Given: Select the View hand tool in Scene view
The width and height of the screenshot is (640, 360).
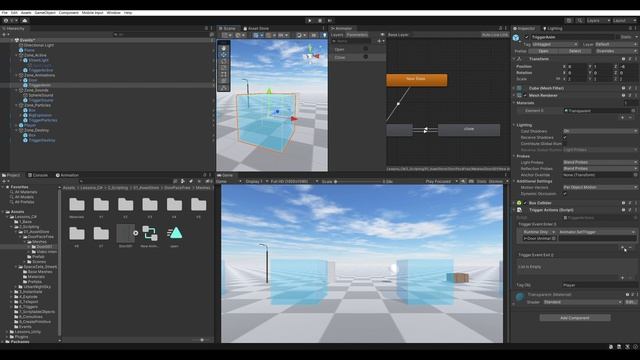Looking at the screenshot, I should [223, 48].
